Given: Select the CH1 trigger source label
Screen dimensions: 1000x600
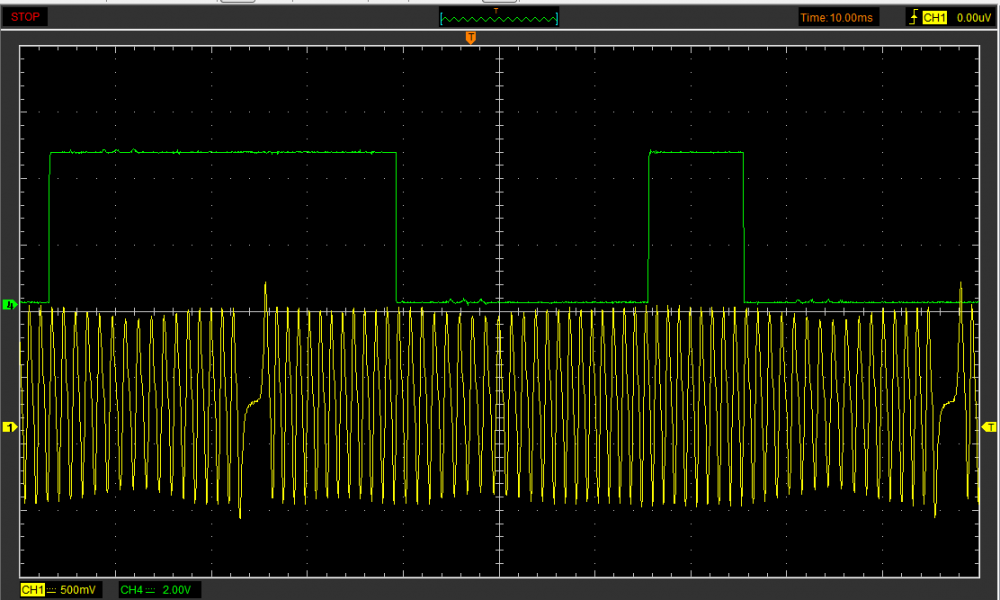Looking at the screenshot, I should click(934, 18).
